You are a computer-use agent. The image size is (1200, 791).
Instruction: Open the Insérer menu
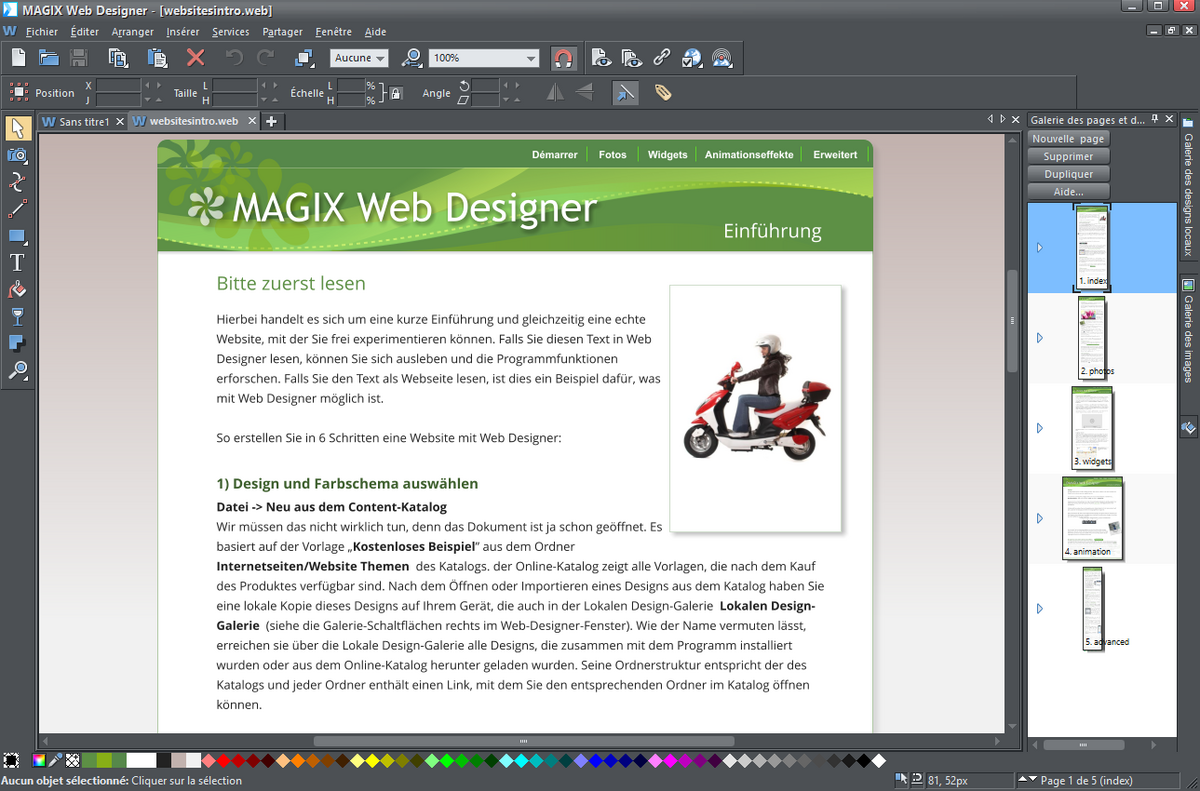183,32
